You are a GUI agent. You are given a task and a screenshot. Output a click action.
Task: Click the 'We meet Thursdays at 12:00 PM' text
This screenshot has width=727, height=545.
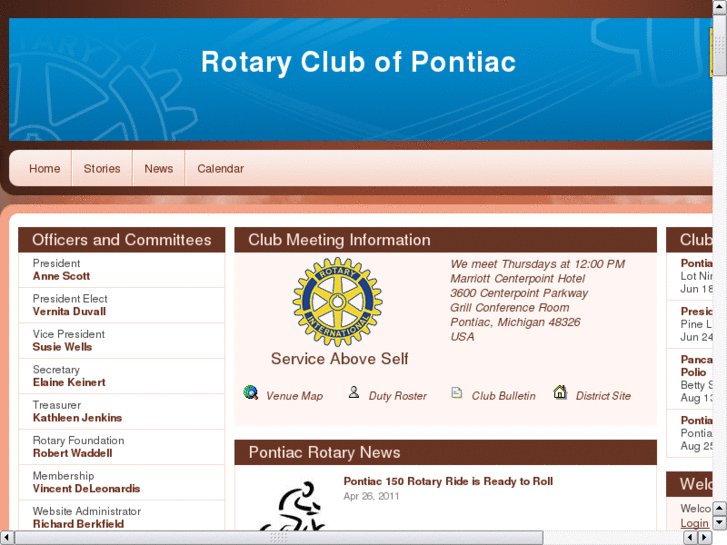[537, 264]
